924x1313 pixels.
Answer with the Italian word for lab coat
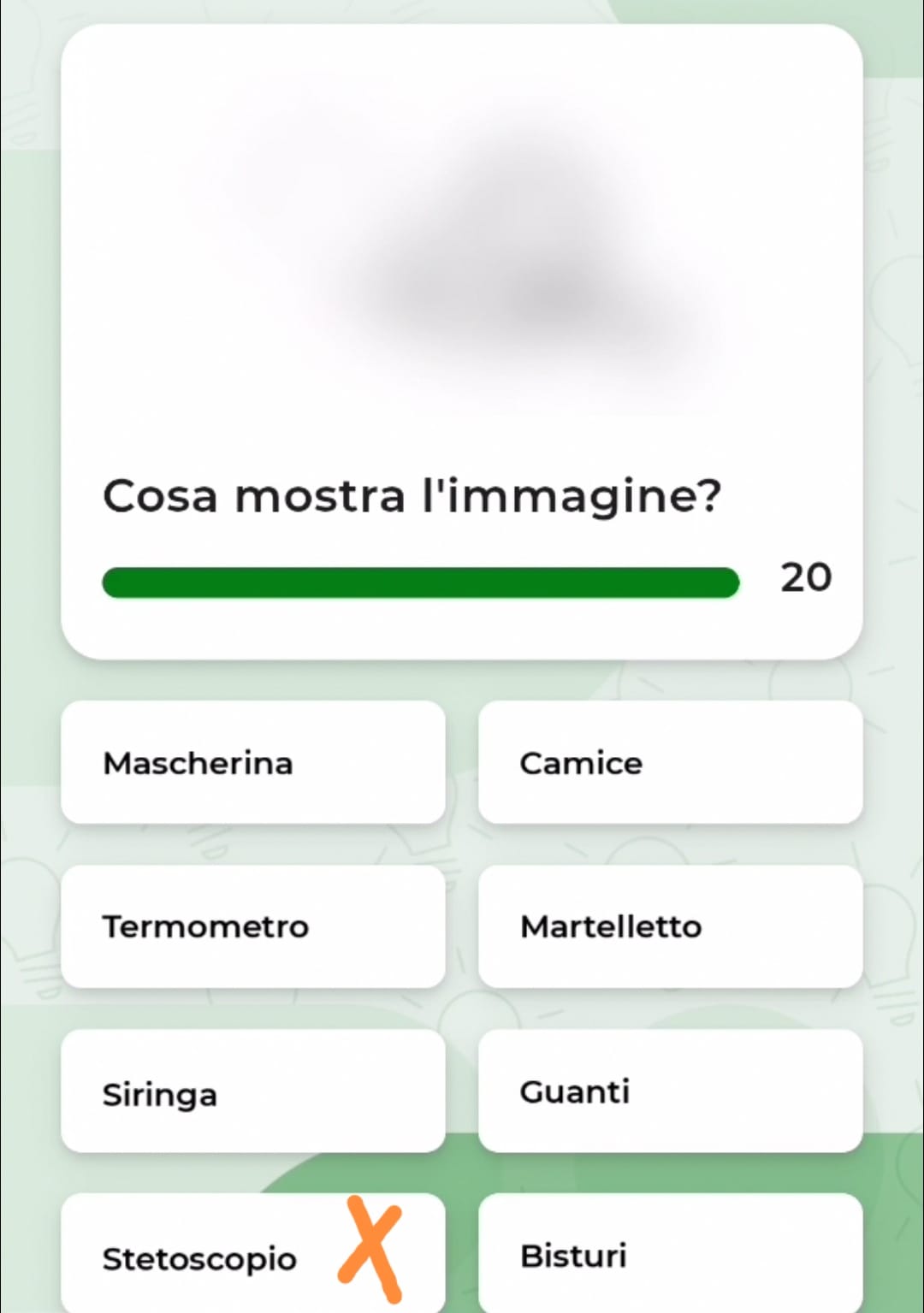point(670,762)
